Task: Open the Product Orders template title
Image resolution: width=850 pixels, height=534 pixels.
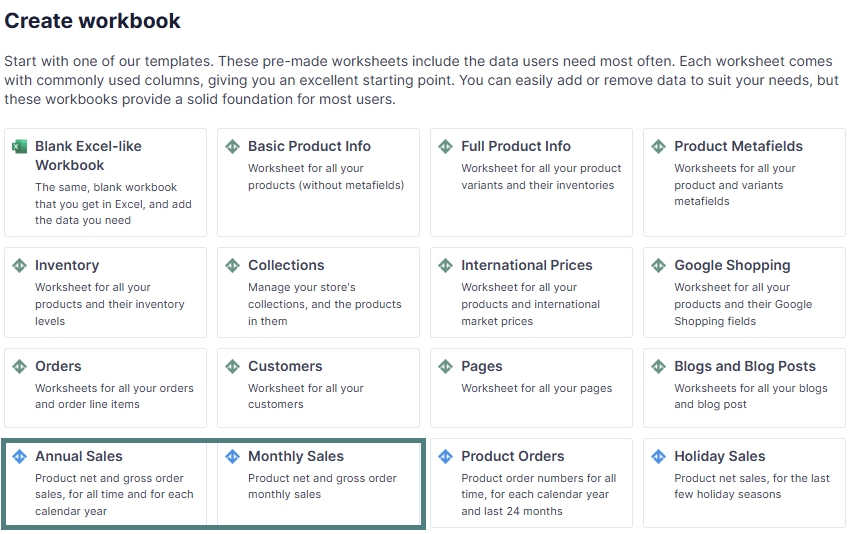Action: pos(512,456)
